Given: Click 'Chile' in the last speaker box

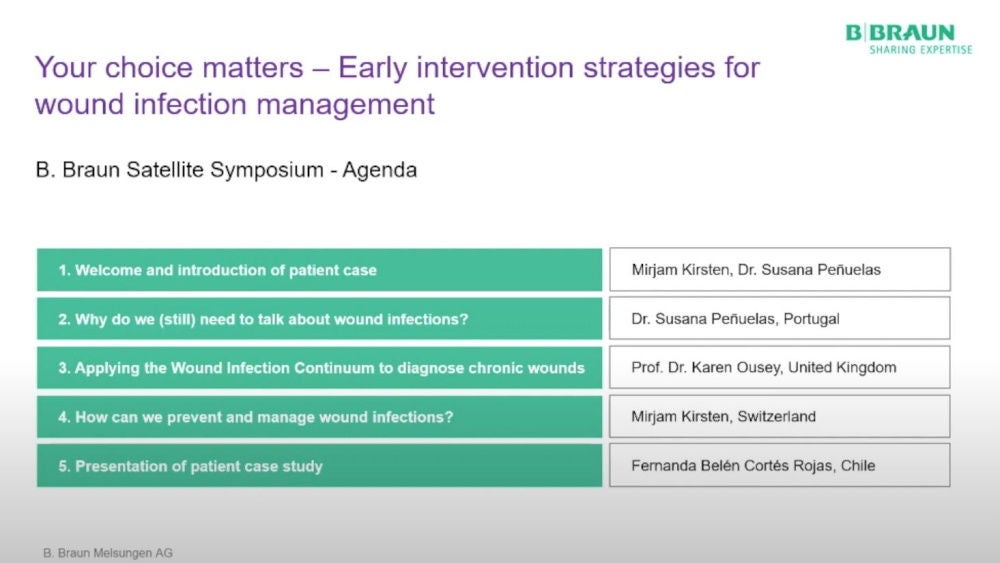Looking at the screenshot, I should (x=859, y=466).
